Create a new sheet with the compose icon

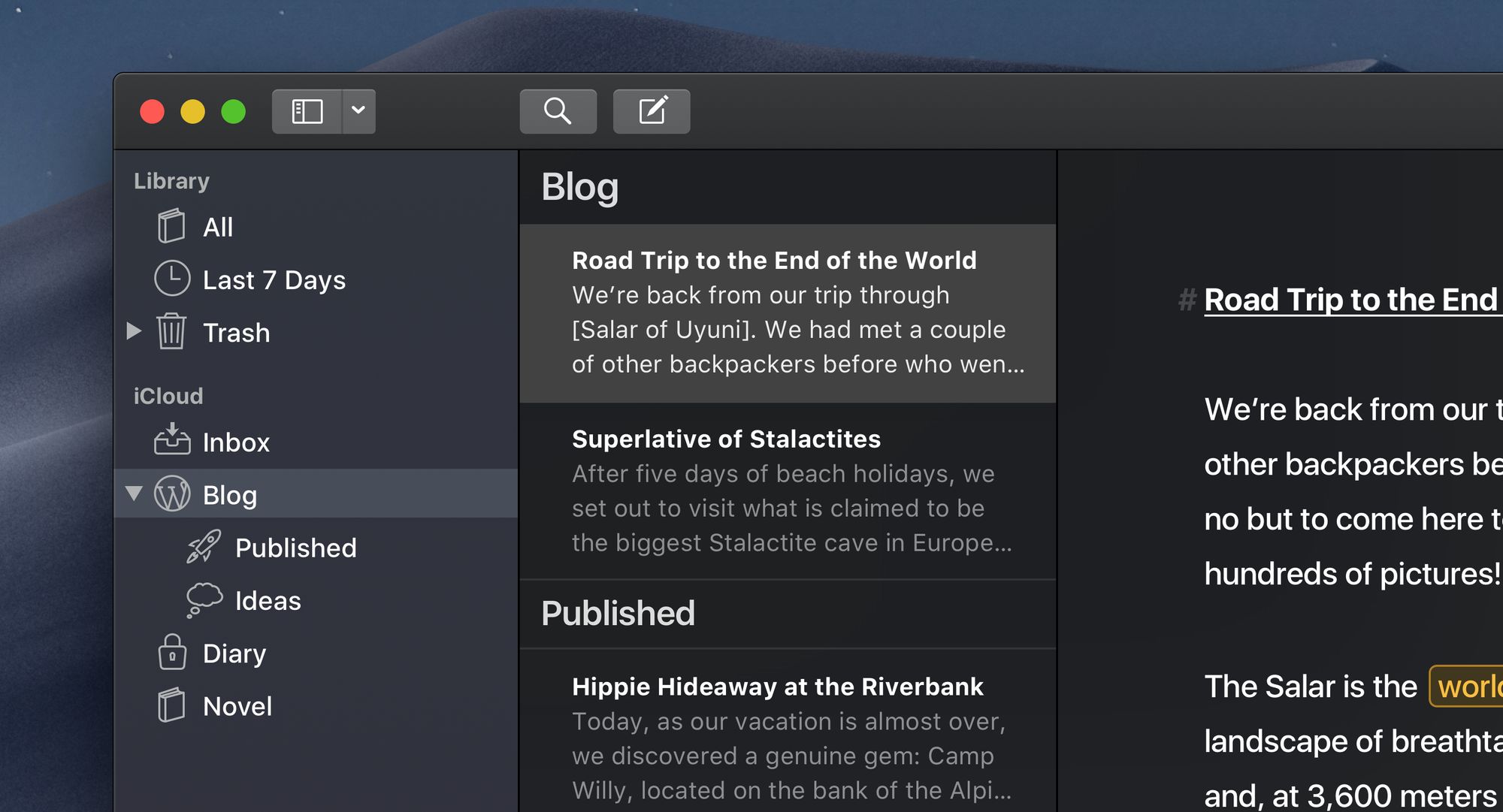tap(651, 110)
